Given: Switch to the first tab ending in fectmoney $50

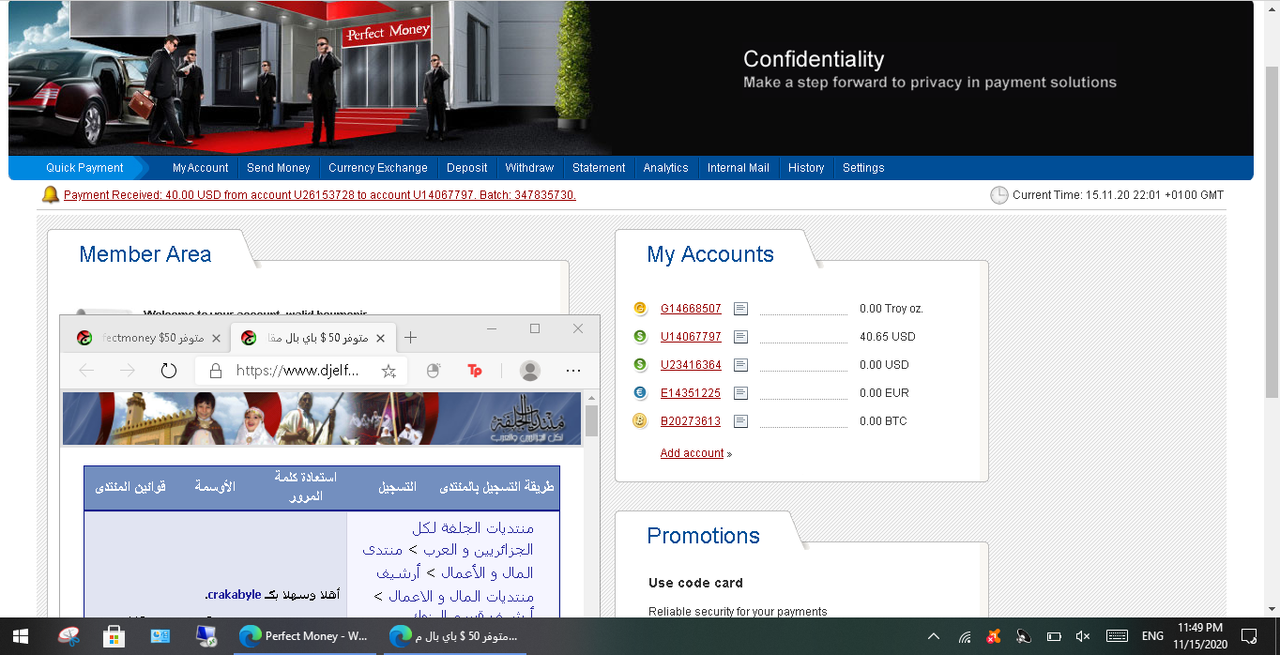Looking at the screenshot, I should [x=148, y=338].
